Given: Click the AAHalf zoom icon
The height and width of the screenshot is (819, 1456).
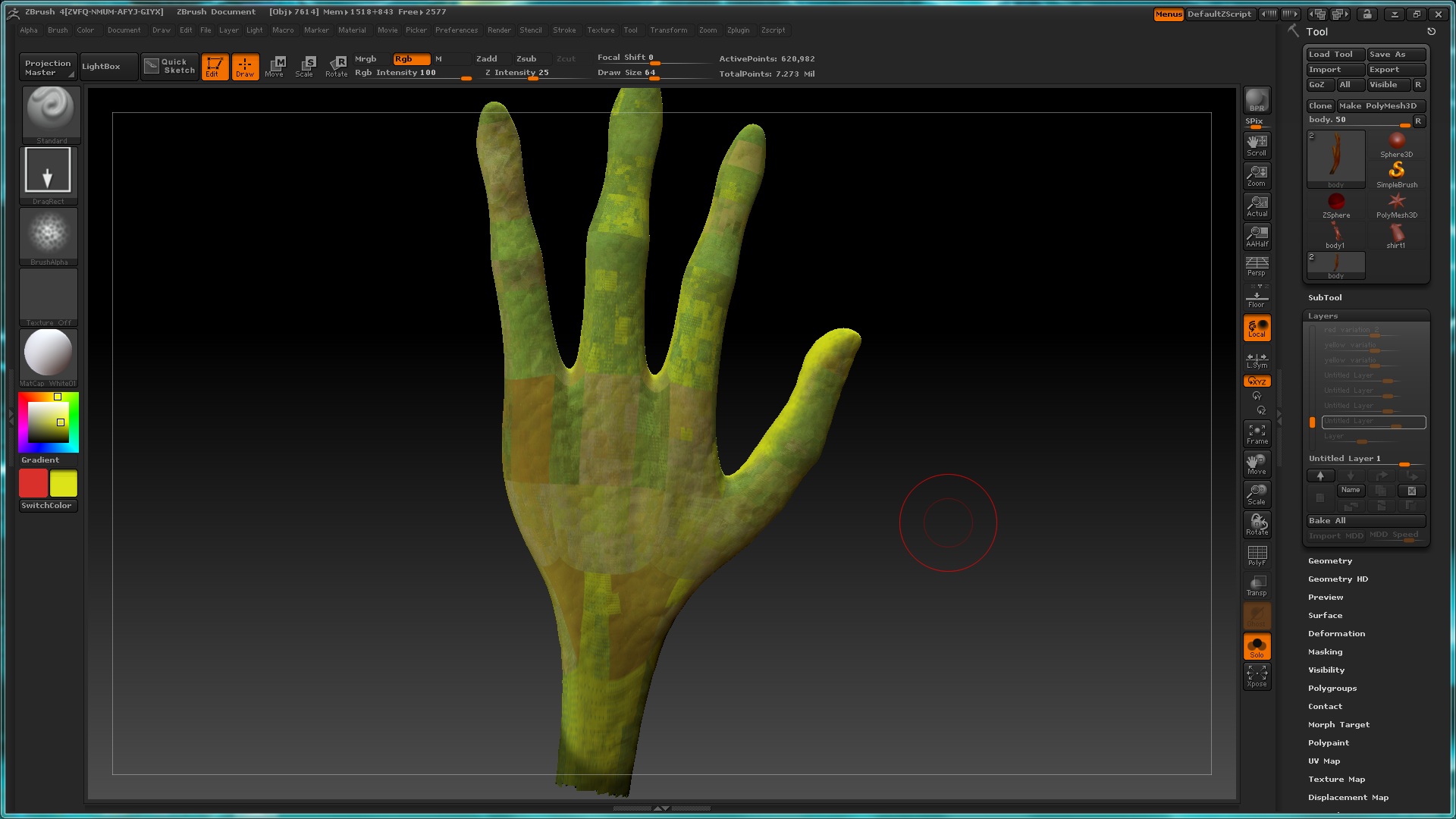Looking at the screenshot, I should [x=1257, y=236].
